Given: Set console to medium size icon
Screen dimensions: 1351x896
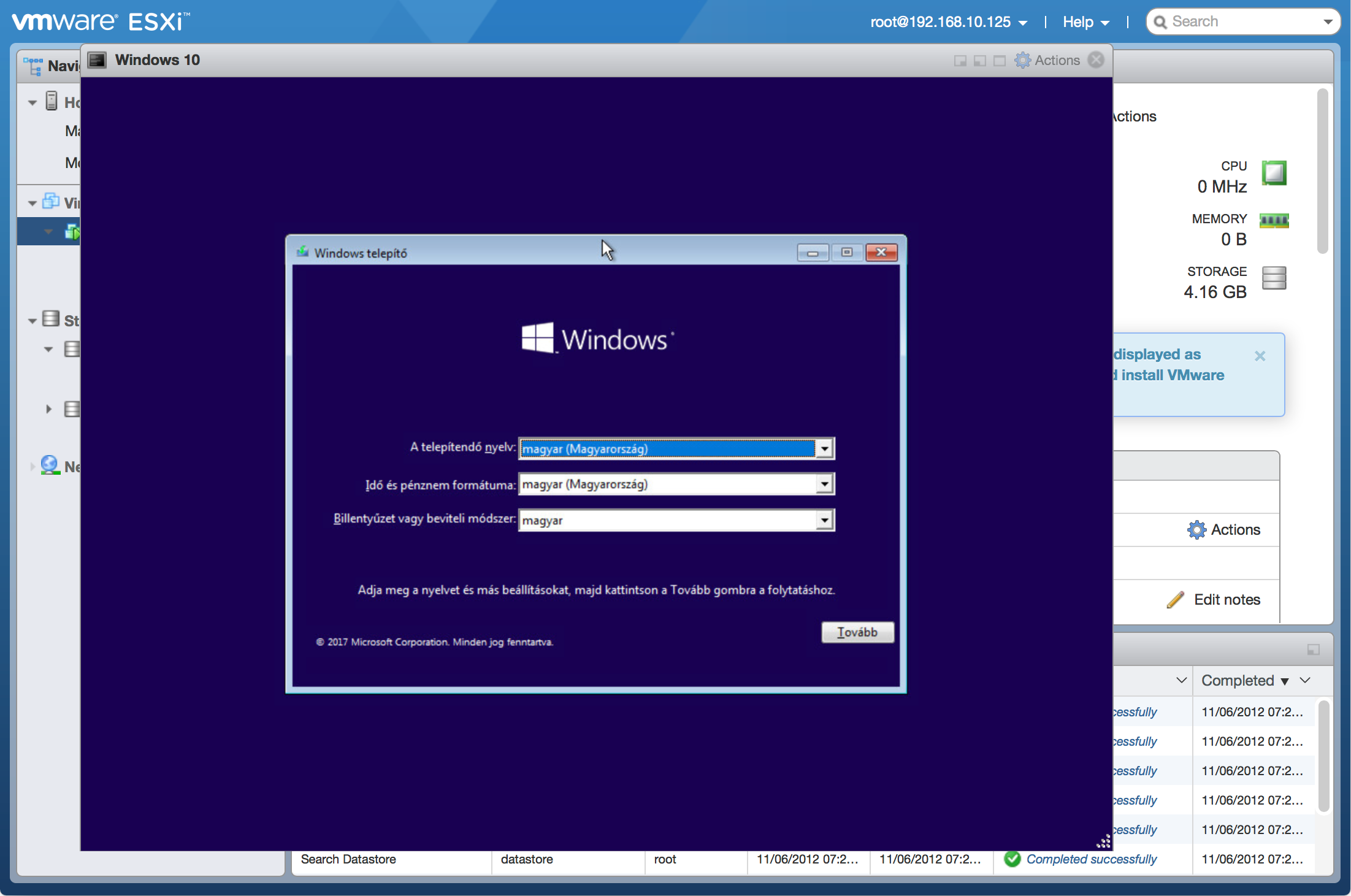Looking at the screenshot, I should click(980, 61).
